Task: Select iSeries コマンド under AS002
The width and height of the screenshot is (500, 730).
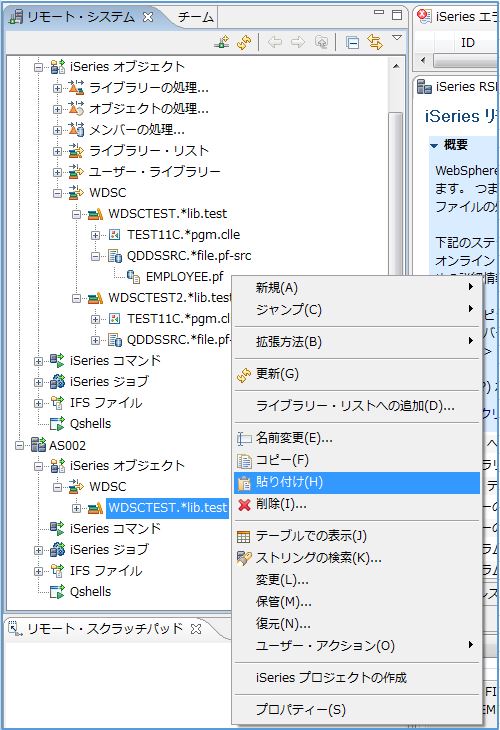Action: pyautogui.click(x=115, y=529)
